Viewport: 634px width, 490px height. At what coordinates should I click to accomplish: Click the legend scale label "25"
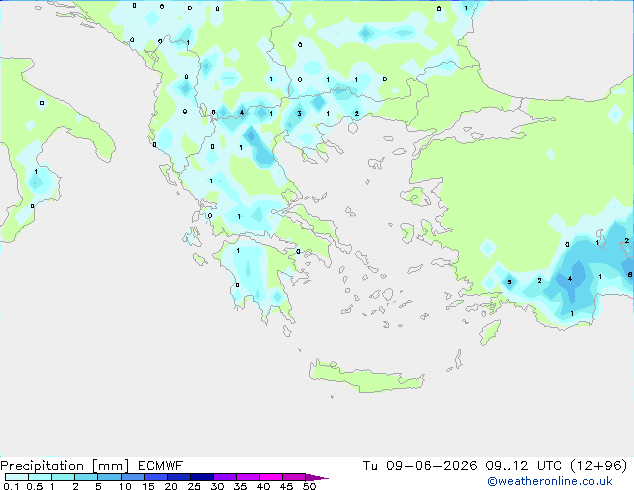click(194, 486)
